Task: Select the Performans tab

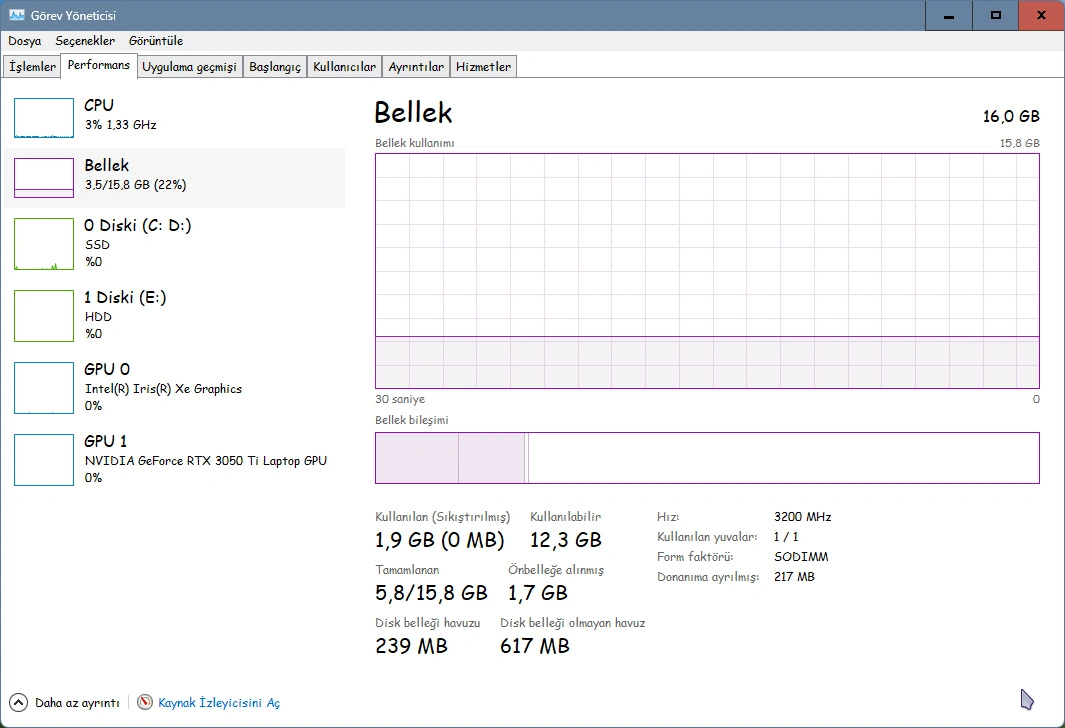Action: coord(98,65)
